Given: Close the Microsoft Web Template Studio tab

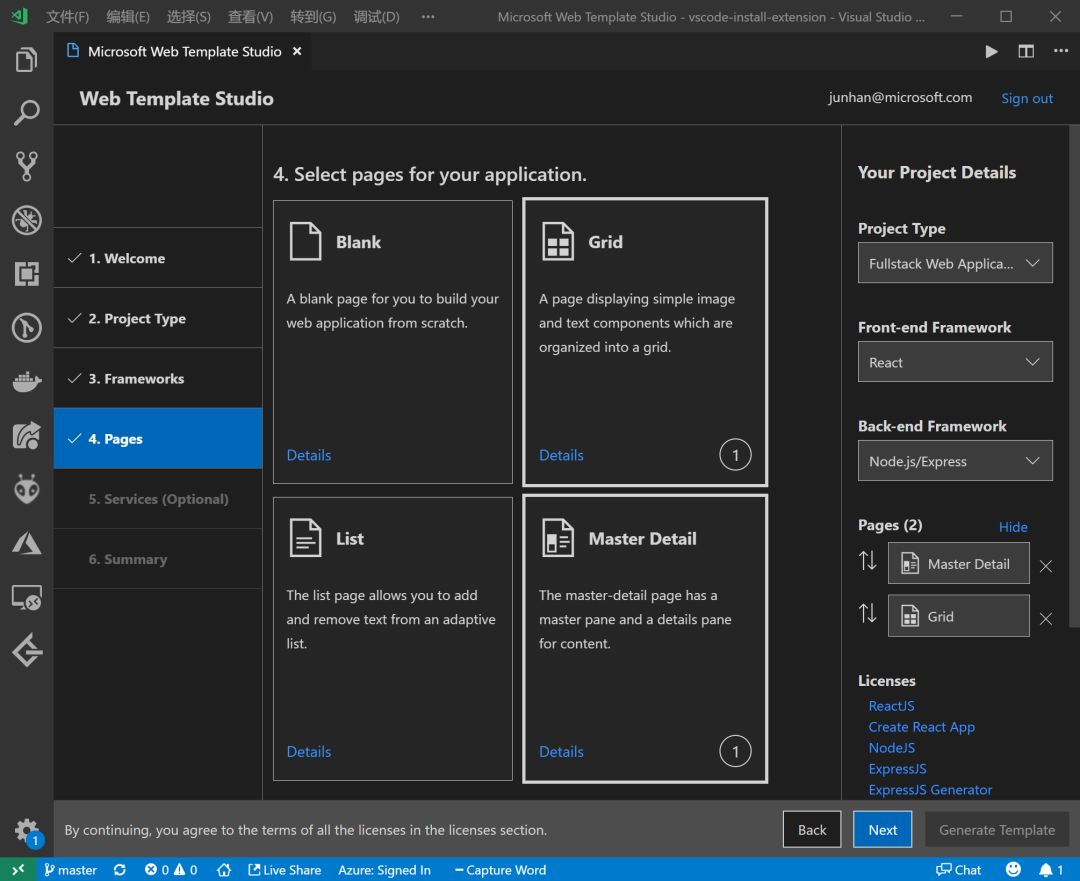Looking at the screenshot, I should coord(297,51).
